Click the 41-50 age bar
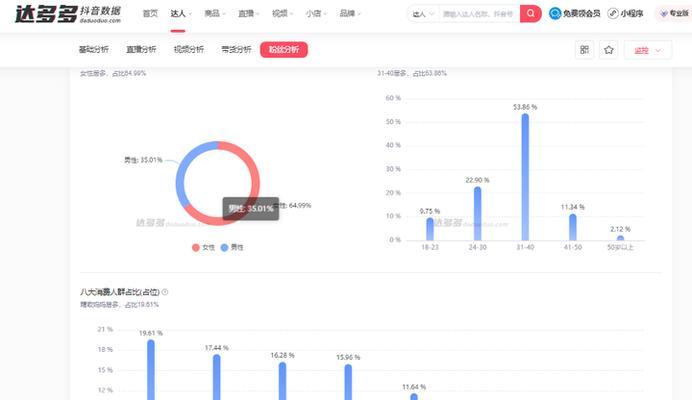692x400 pixels. point(573,227)
